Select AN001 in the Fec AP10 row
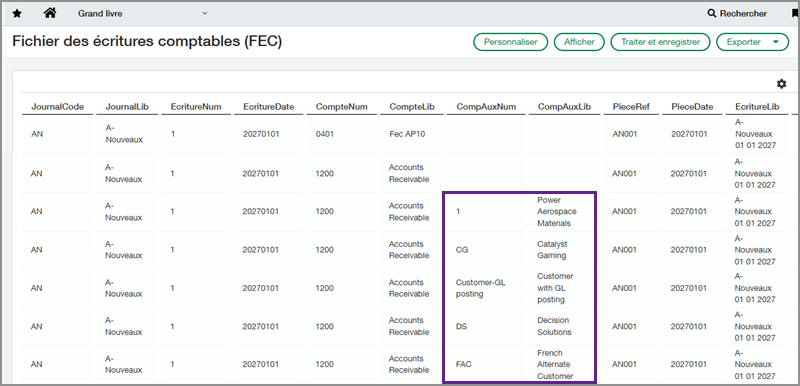 coord(624,134)
